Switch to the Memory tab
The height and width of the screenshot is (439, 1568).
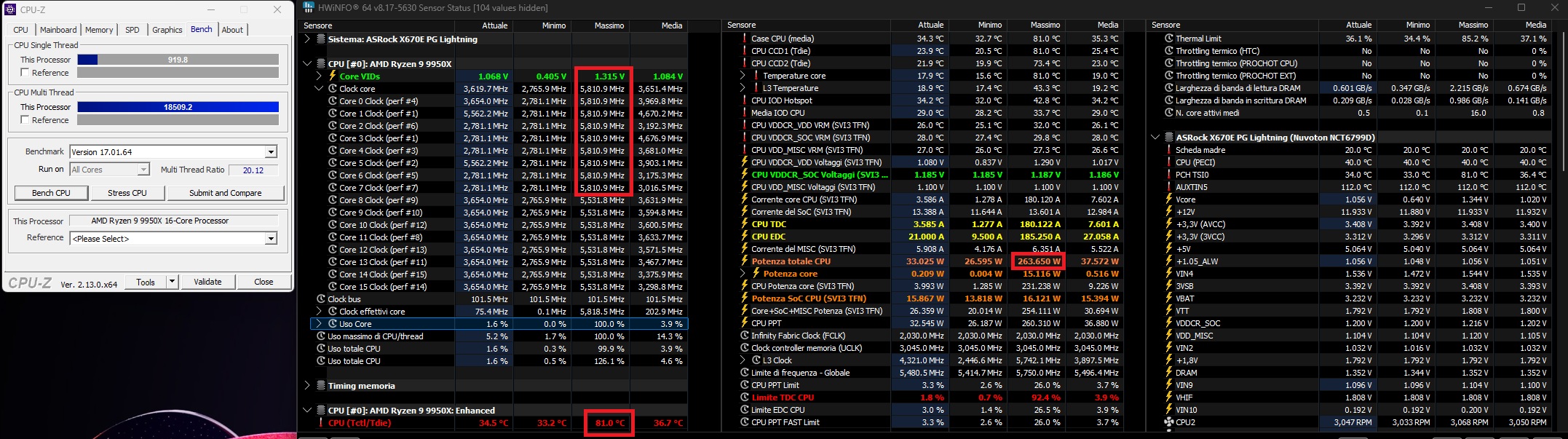tap(99, 30)
